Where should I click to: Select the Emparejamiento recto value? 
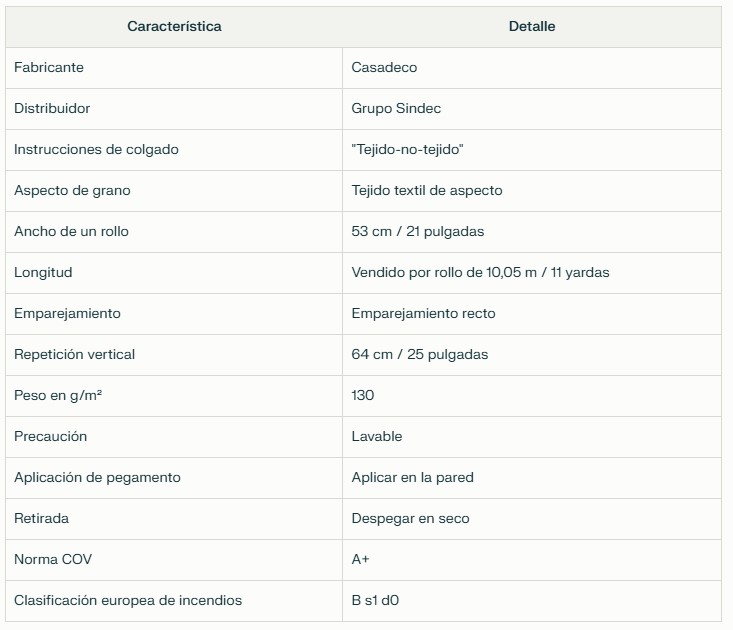423,313
